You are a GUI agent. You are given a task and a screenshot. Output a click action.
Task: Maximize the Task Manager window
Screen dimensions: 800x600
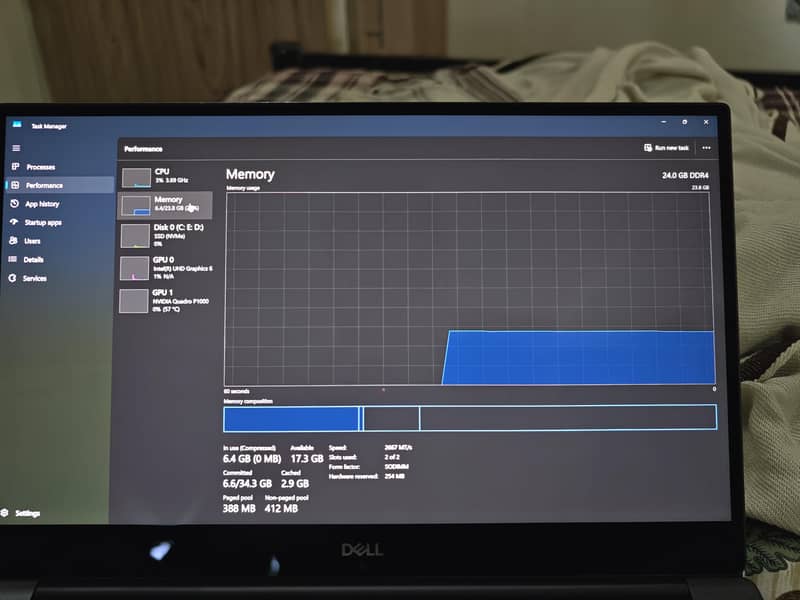pos(685,122)
